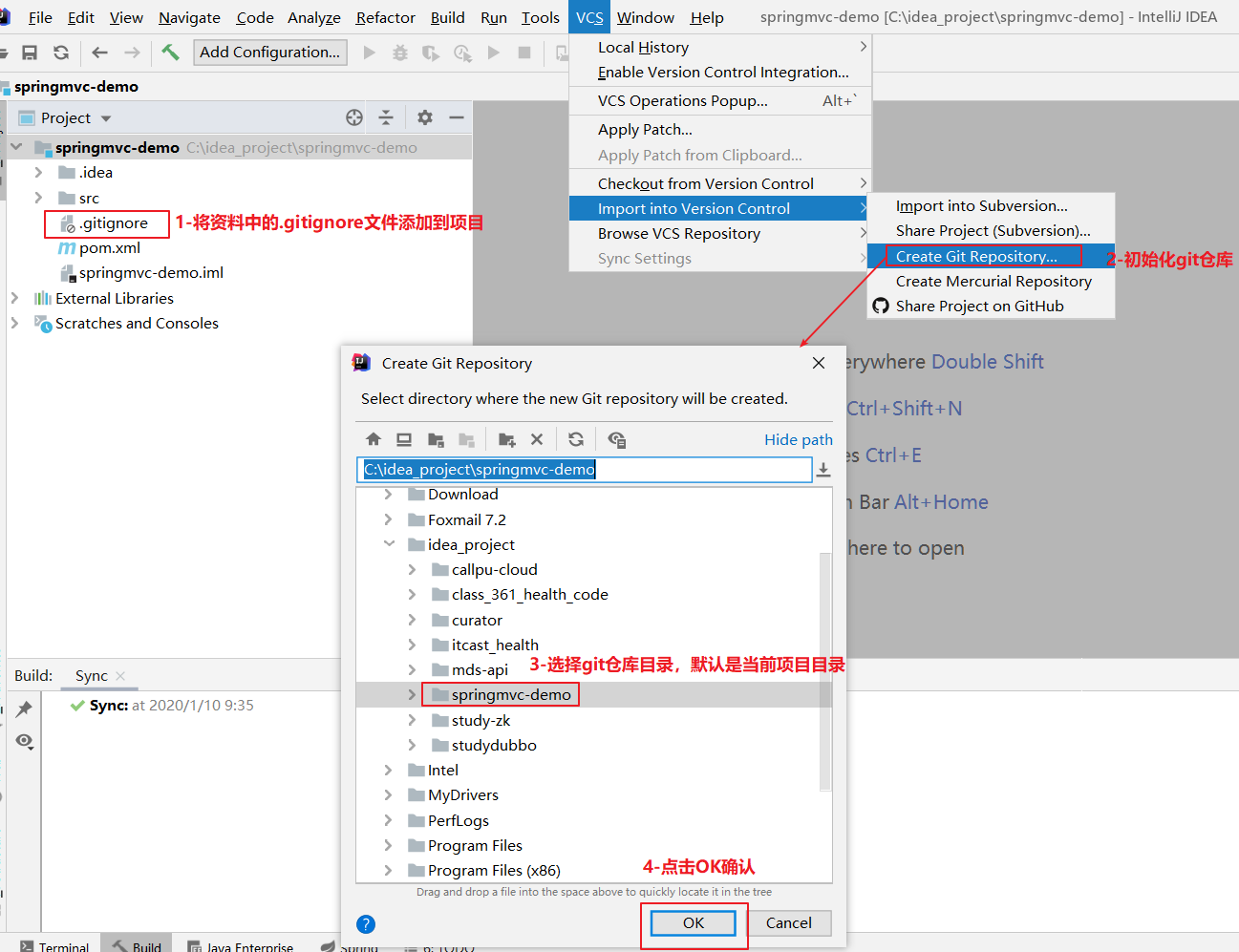Screen dimensions: 1239x952
Task: Expand the Foxmail 7.2 folder
Action: point(388,519)
